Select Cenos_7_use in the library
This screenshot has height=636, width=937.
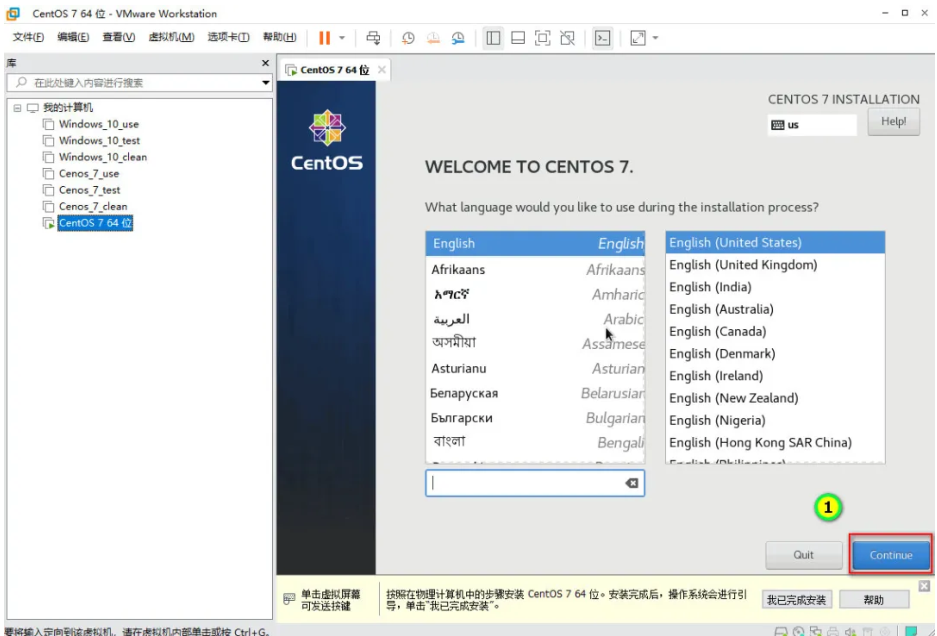(89, 173)
